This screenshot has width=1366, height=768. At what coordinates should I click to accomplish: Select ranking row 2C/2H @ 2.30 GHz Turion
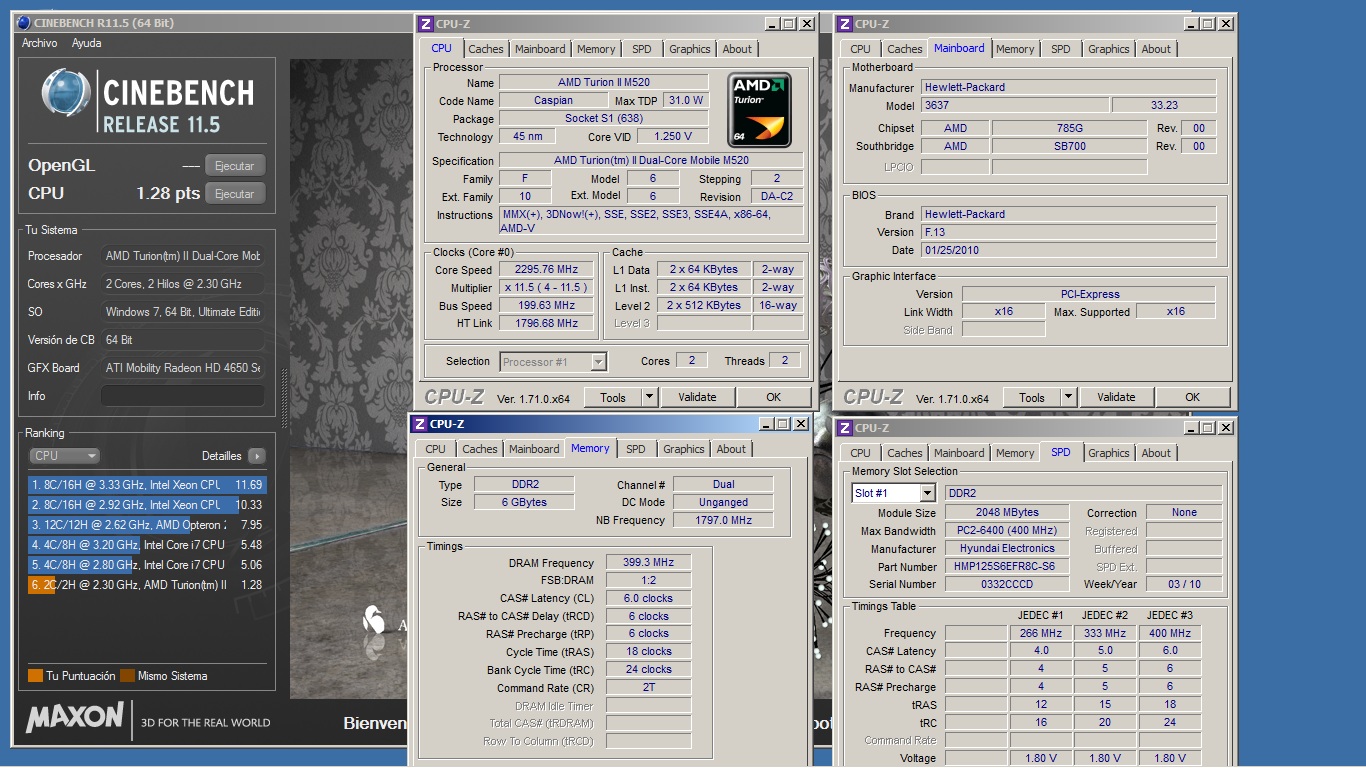pyautogui.click(x=147, y=585)
